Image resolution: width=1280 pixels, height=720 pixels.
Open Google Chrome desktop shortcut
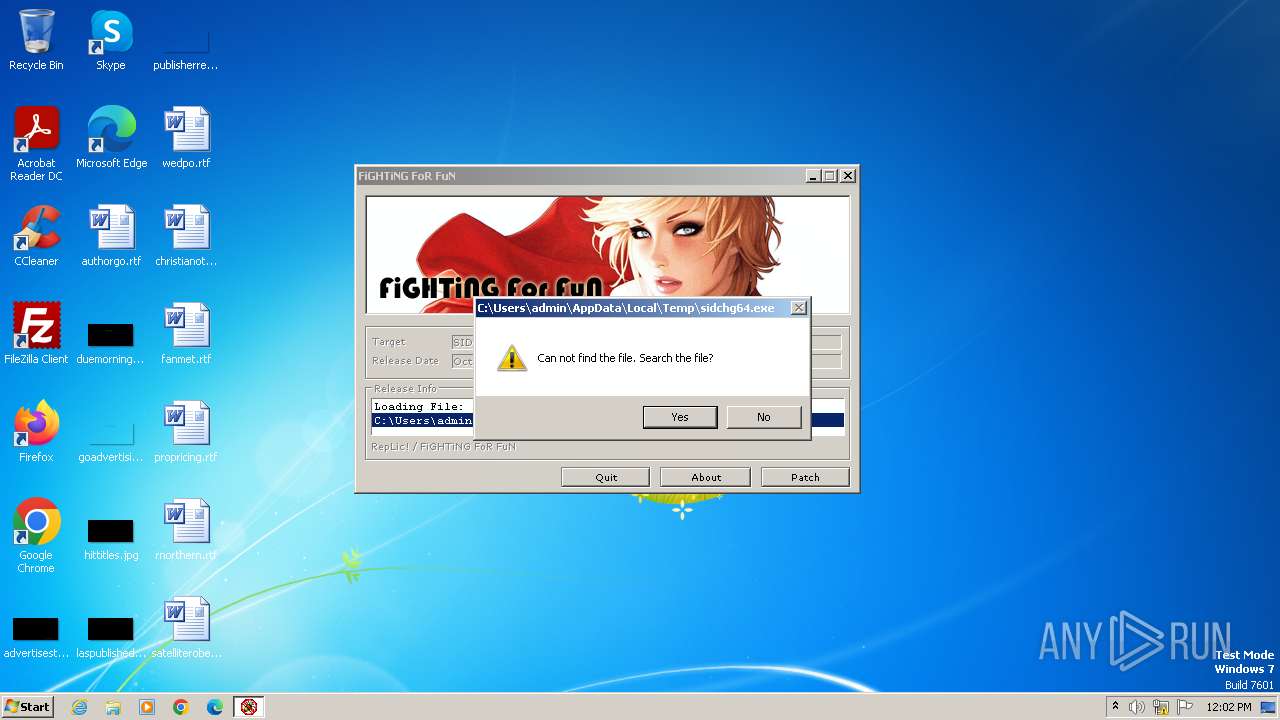[x=36, y=536]
